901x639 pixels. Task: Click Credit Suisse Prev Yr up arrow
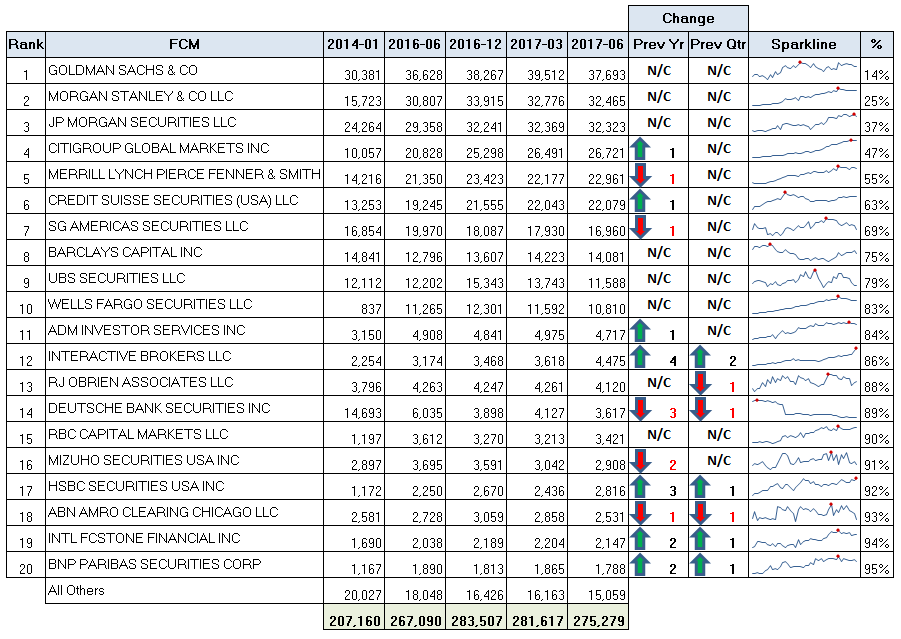tap(640, 201)
